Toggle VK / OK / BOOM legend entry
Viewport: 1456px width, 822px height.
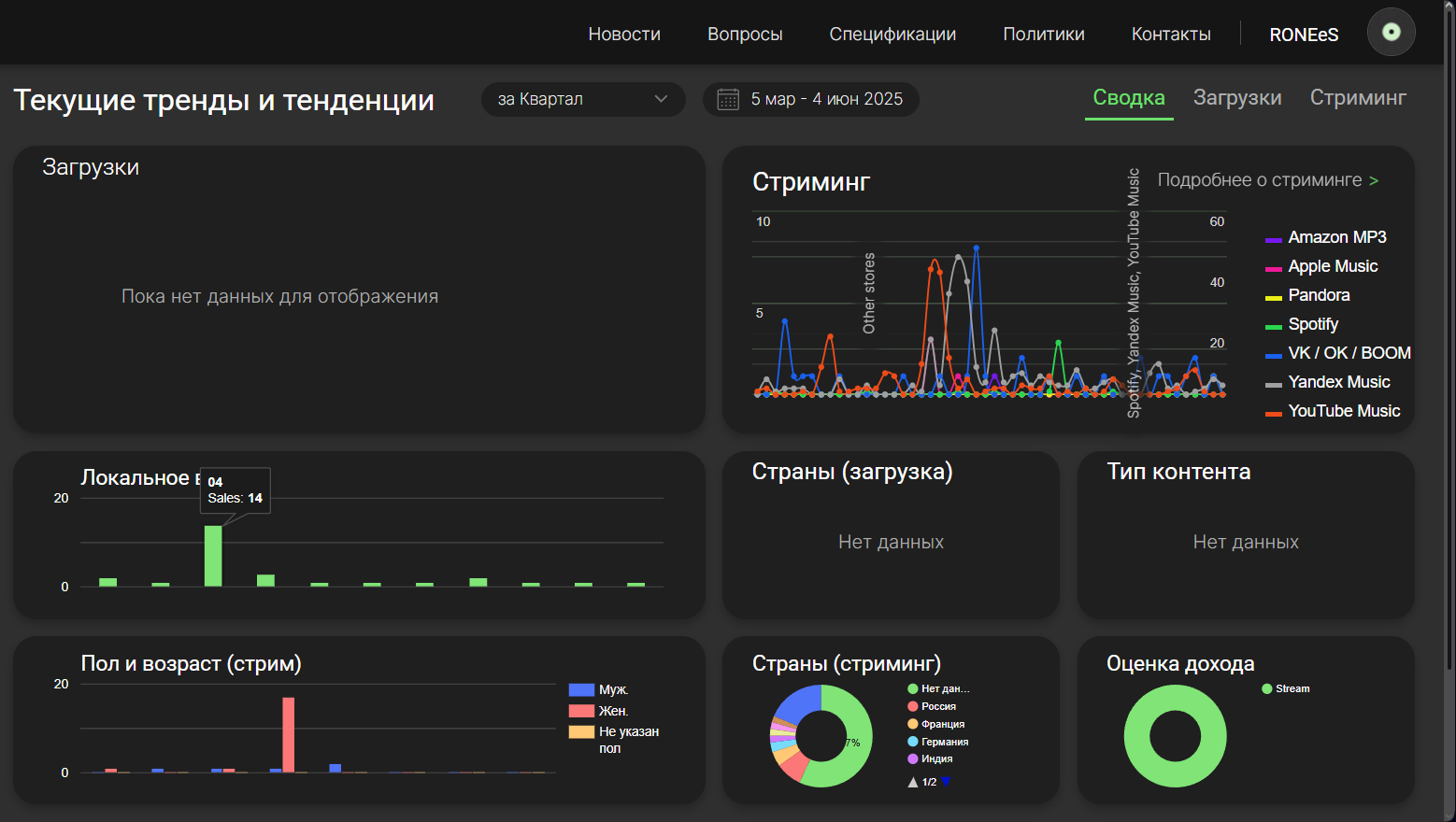(1337, 353)
